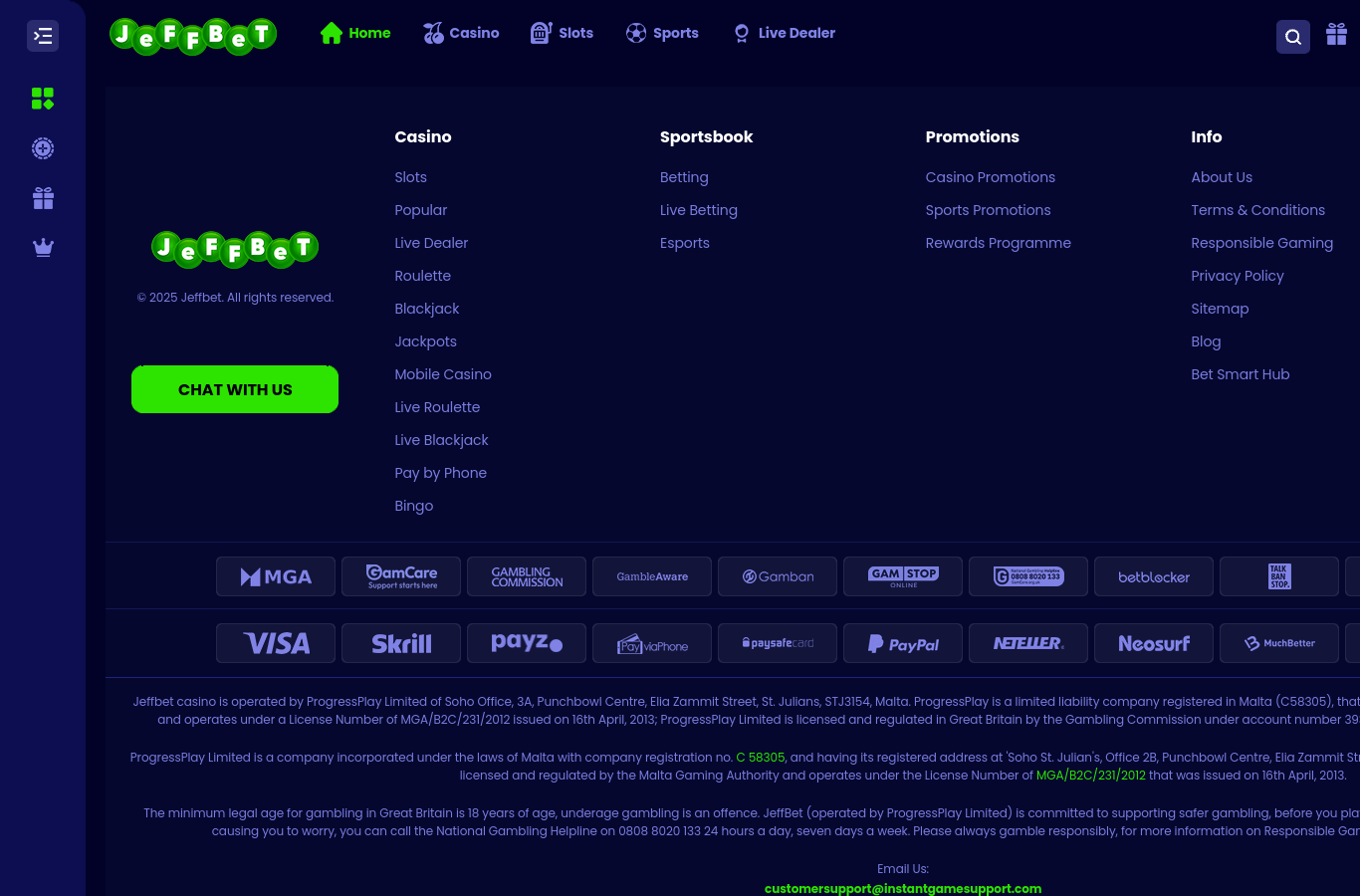Click the PayviaPhone payment logo

(x=652, y=643)
